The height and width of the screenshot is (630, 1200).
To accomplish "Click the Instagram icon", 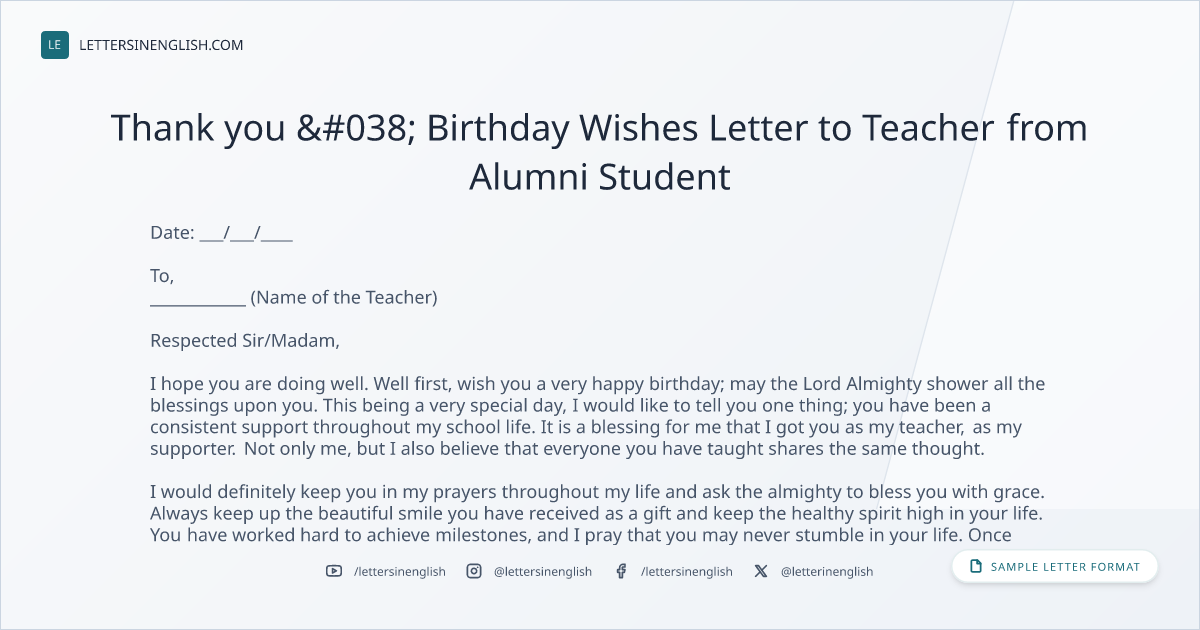I will (x=474, y=571).
